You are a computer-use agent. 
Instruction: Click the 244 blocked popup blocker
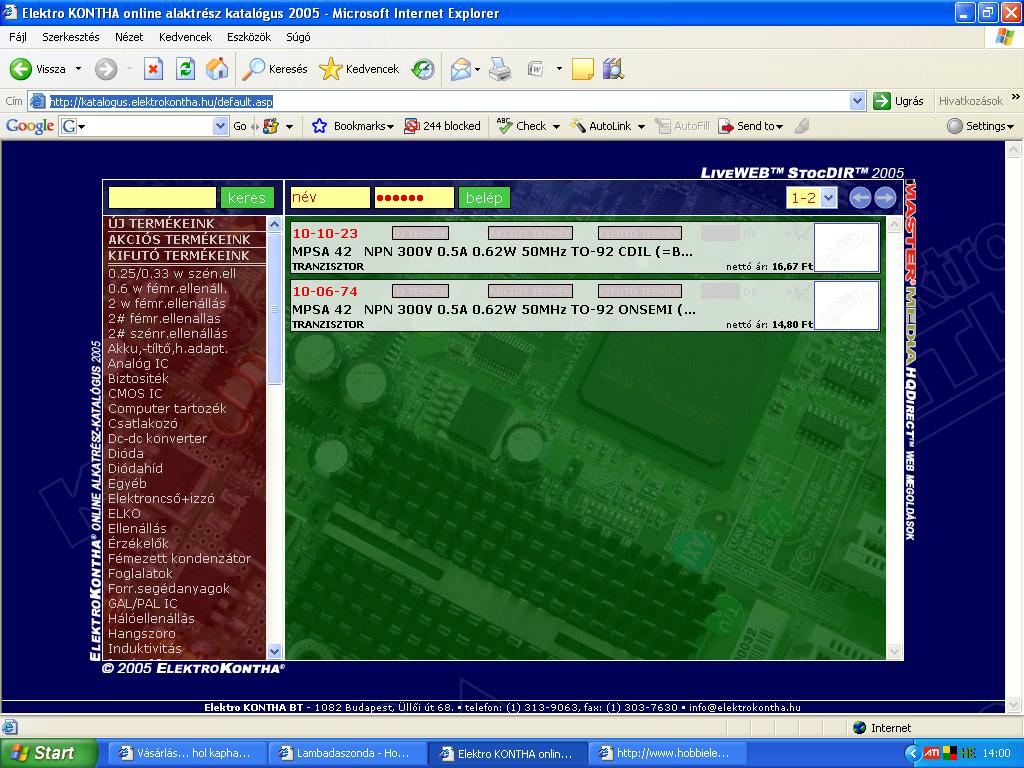click(x=442, y=126)
